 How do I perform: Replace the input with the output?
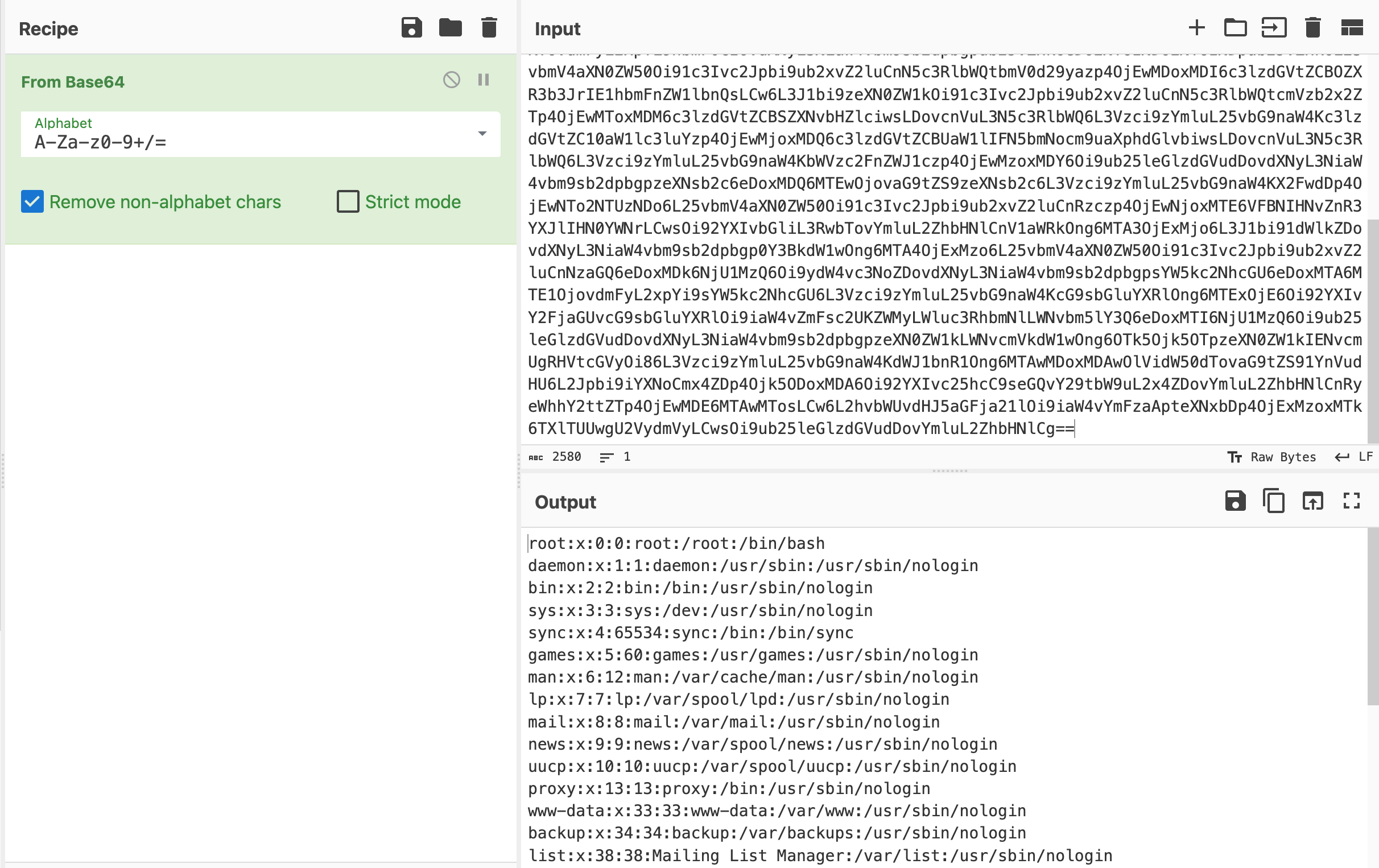1312,501
